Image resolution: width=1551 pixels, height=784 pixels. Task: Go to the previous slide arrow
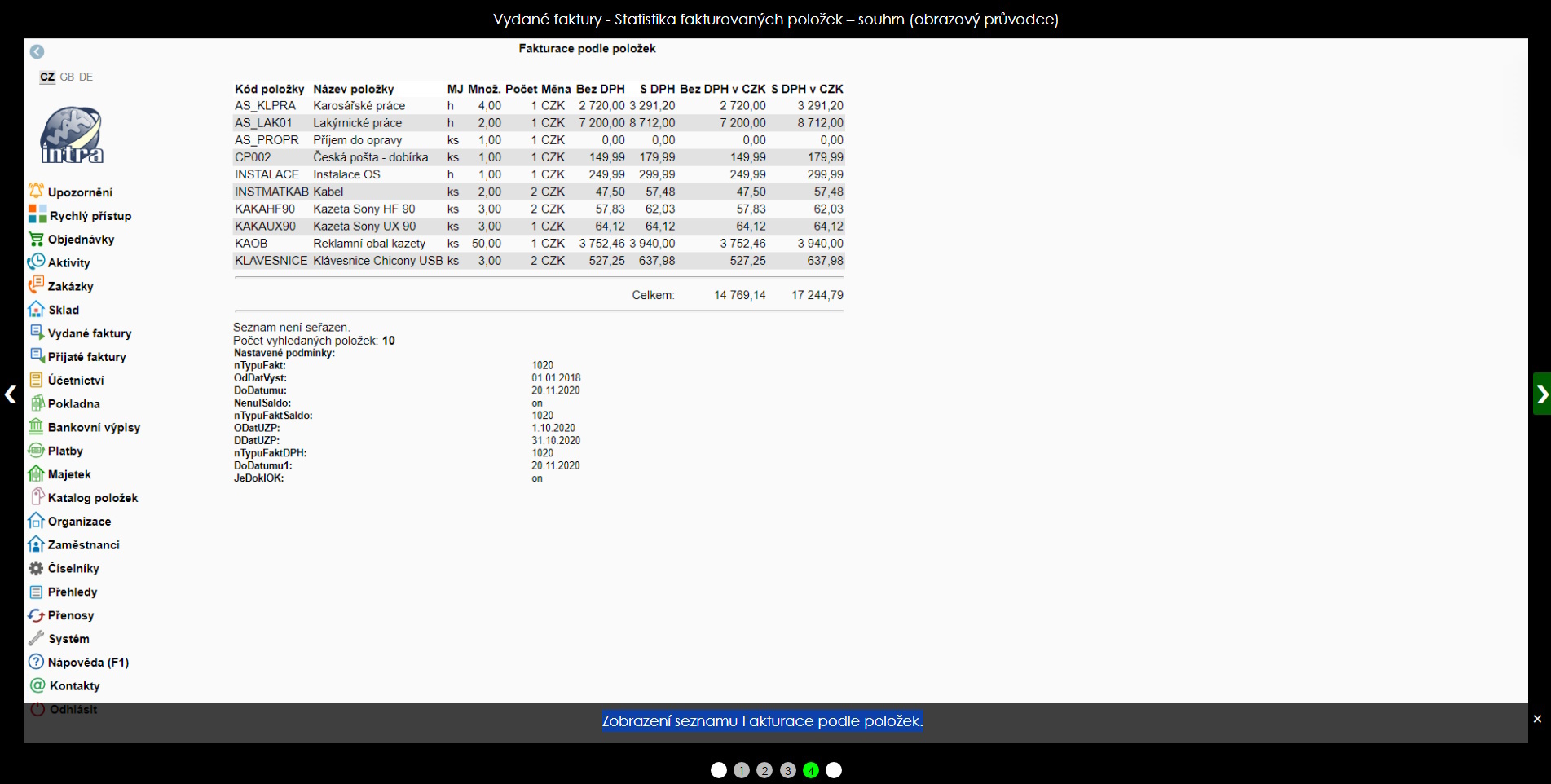click(11, 394)
